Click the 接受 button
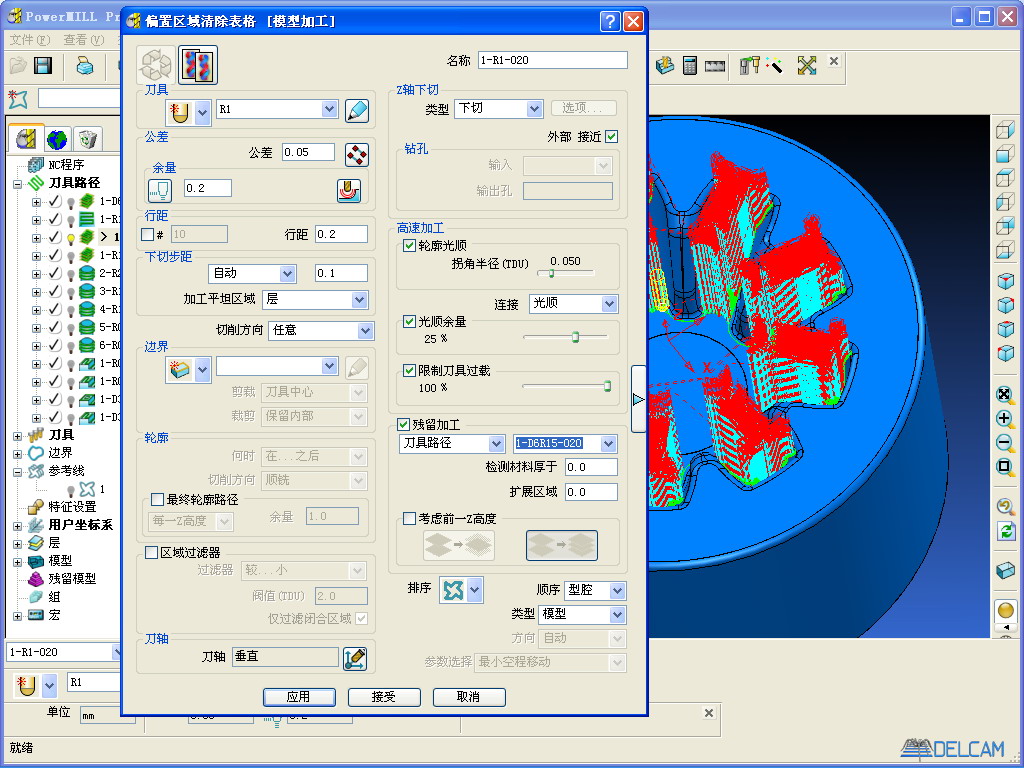This screenshot has height=768, width=1024. pos(384,697)
